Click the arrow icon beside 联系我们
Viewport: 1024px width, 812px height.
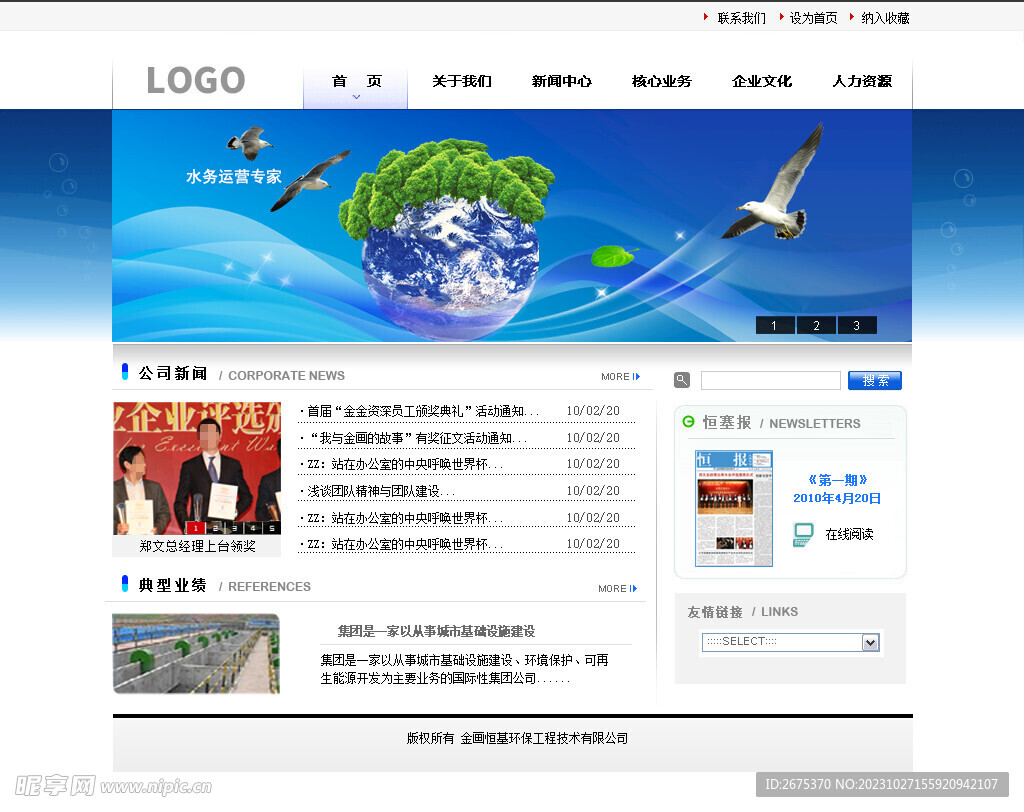coord(706,17)
